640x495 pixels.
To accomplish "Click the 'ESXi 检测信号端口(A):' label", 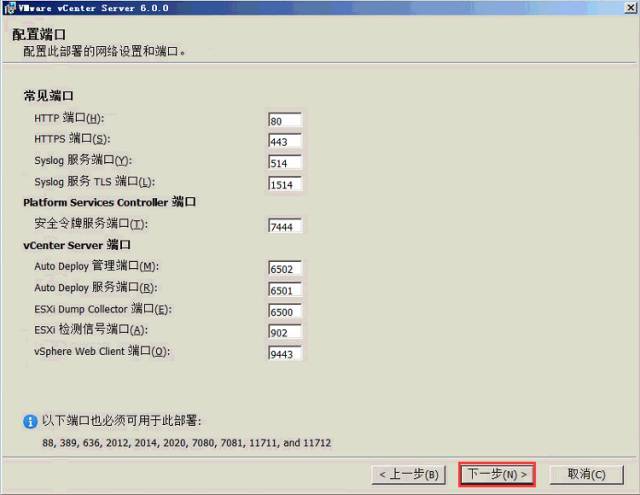I will (x=91, y=330).
